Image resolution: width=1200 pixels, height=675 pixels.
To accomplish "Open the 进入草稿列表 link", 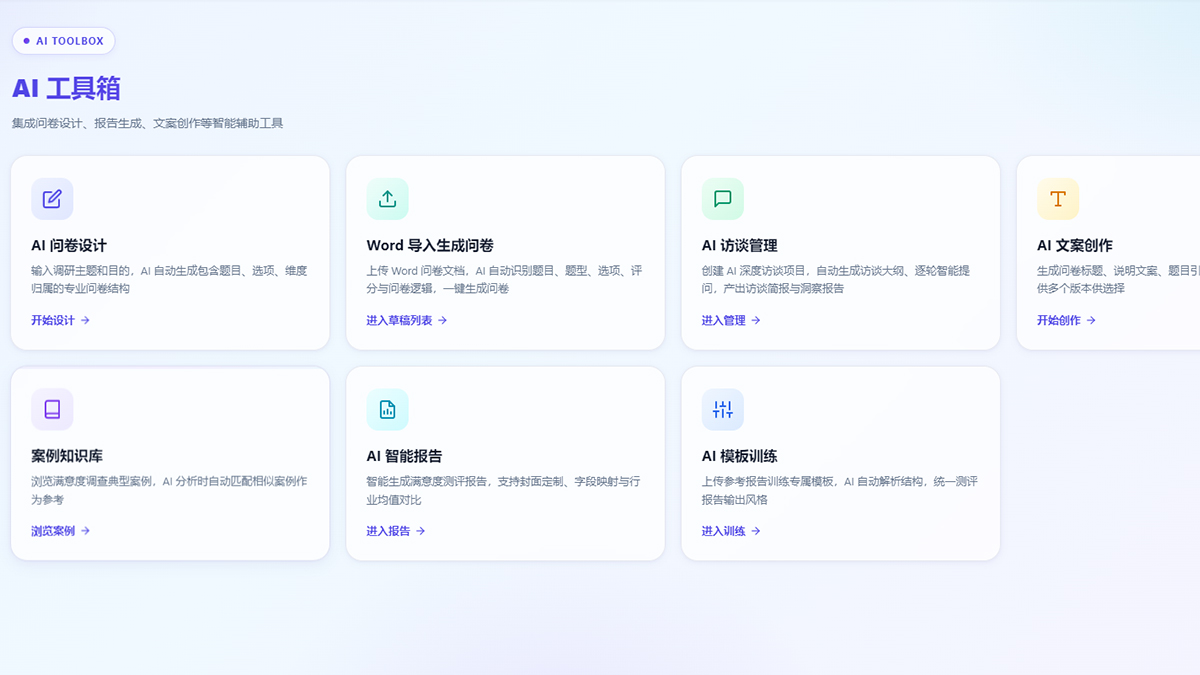I will 407,321.
